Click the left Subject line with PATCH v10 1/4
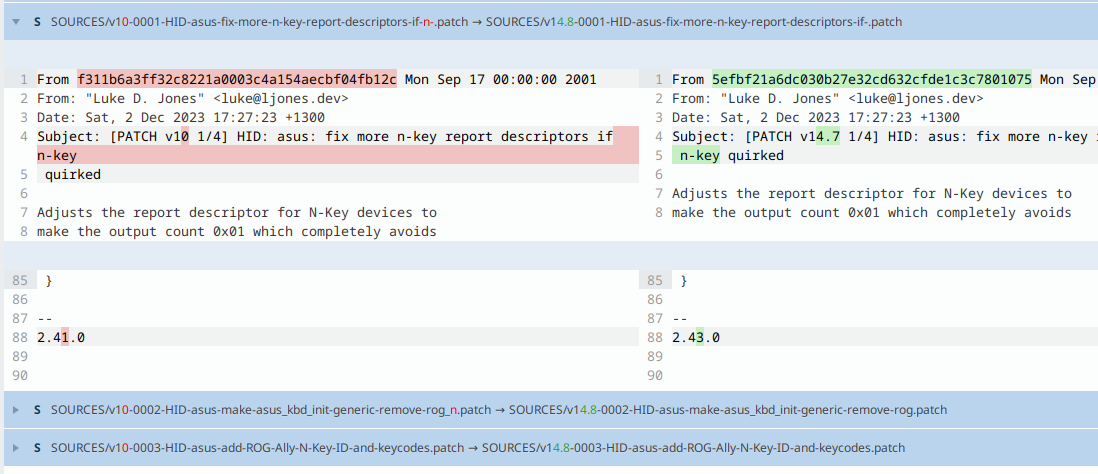 [x=325, y=137]
